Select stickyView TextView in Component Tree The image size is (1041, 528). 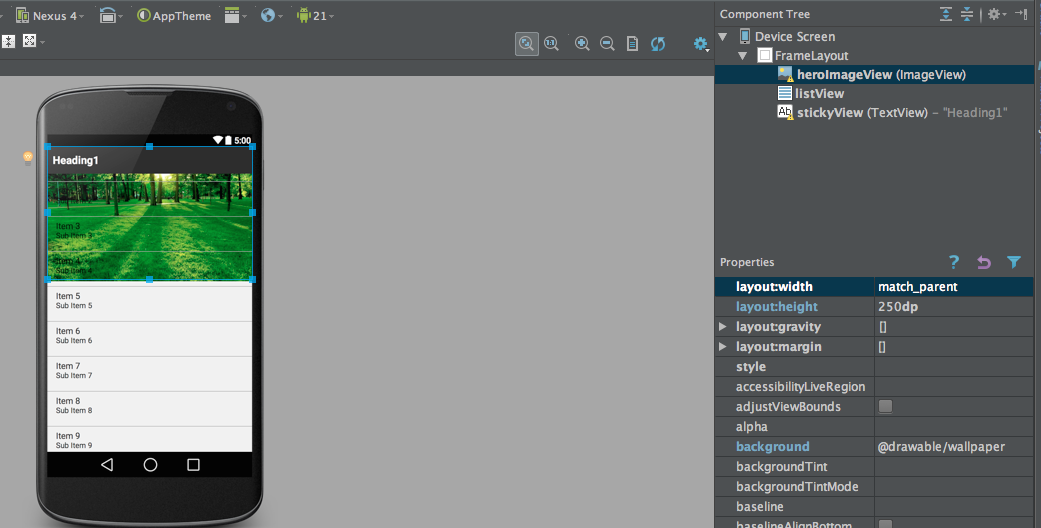coord(829,113)
